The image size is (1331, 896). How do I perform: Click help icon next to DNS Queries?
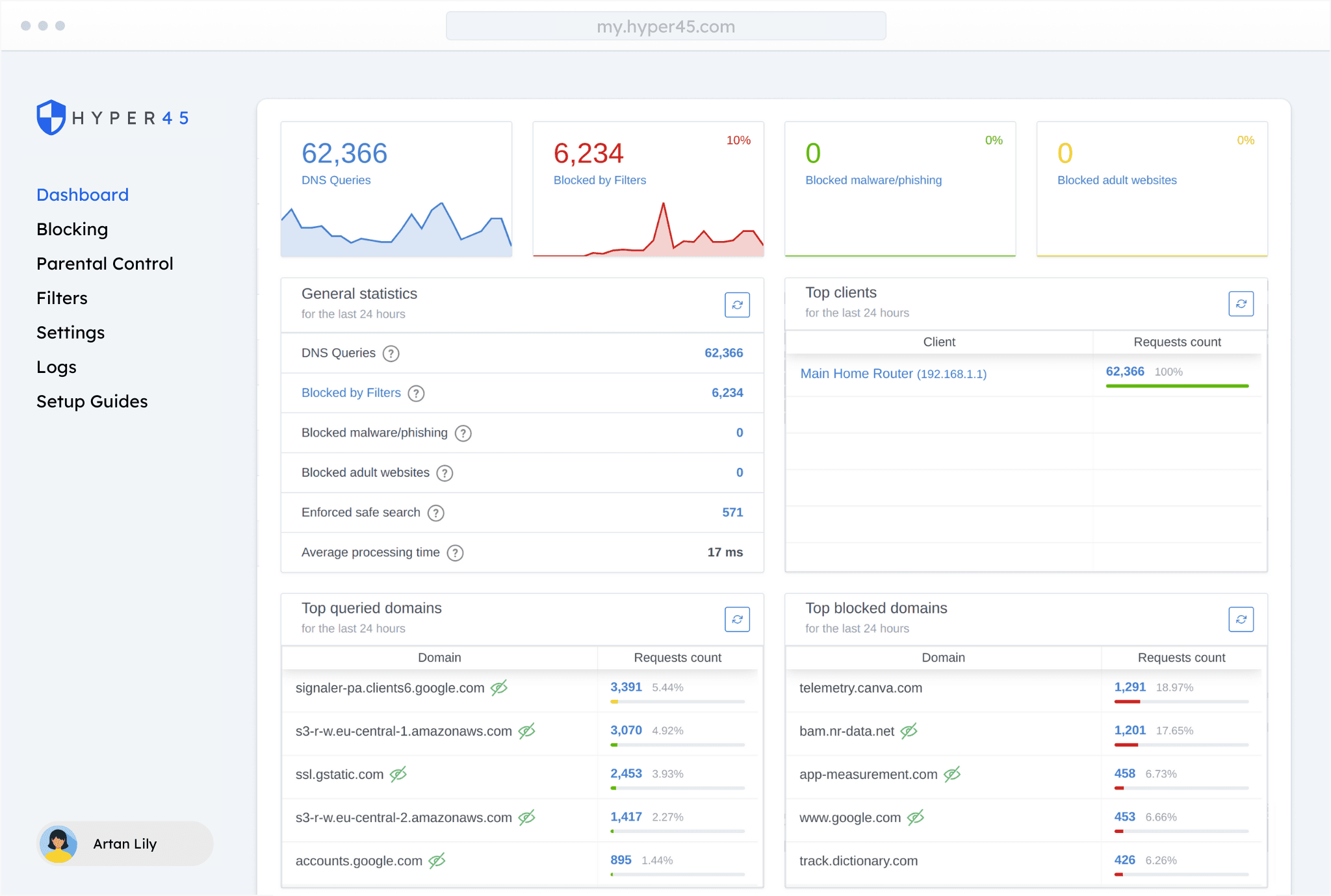(391, 353)
